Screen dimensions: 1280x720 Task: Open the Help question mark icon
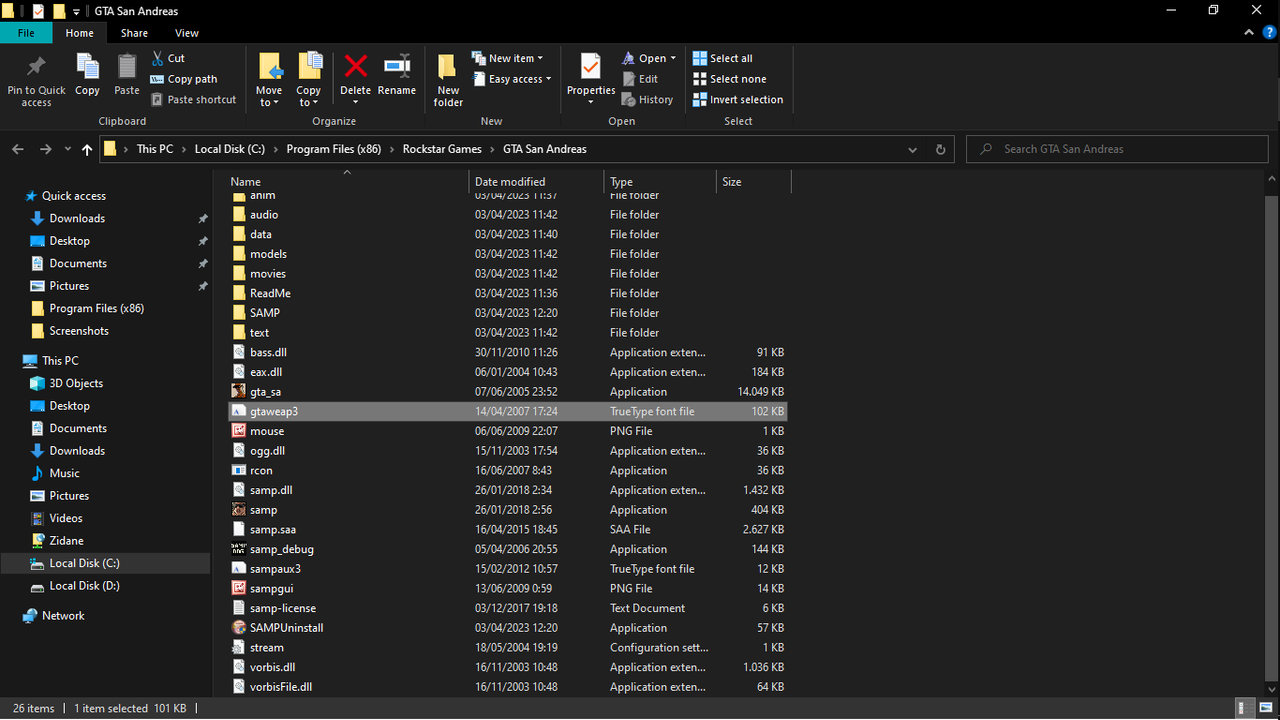[1268, 33]
